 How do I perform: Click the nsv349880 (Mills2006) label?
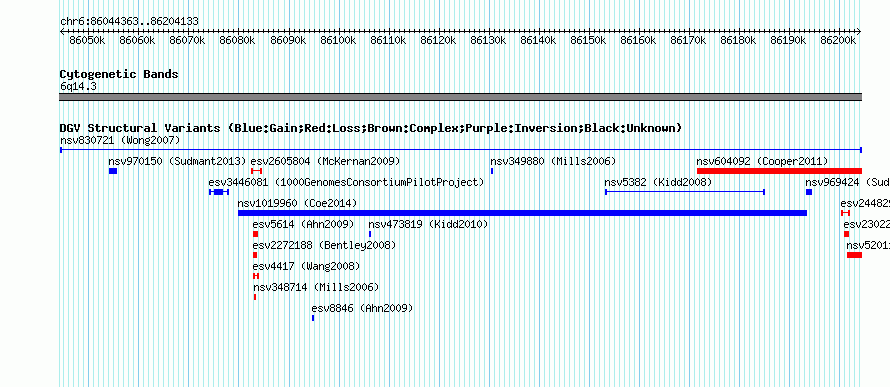(553, 161)
